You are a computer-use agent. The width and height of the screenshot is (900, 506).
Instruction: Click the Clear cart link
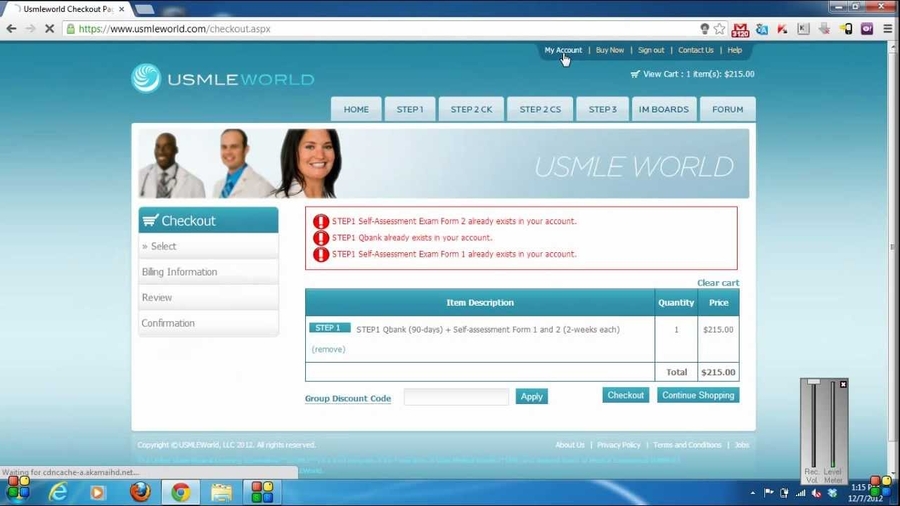coord(717,283)
